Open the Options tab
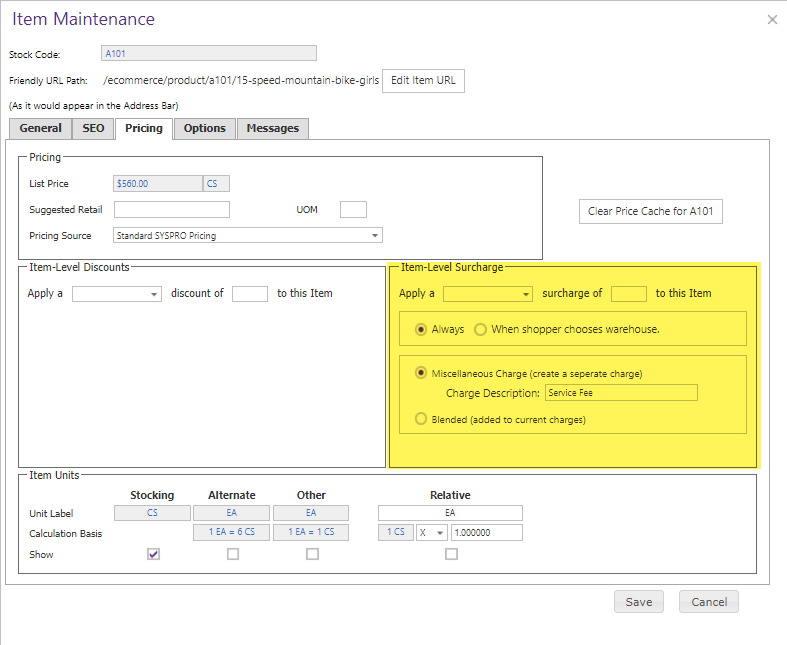Viewport: 787px width, 645px height. click(205, 128)
